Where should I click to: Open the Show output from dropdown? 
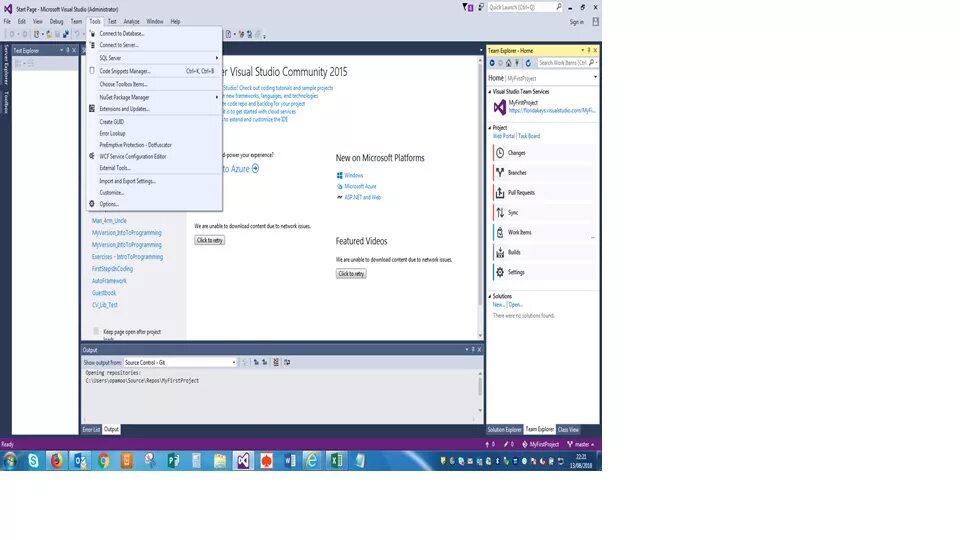[180, 362]
